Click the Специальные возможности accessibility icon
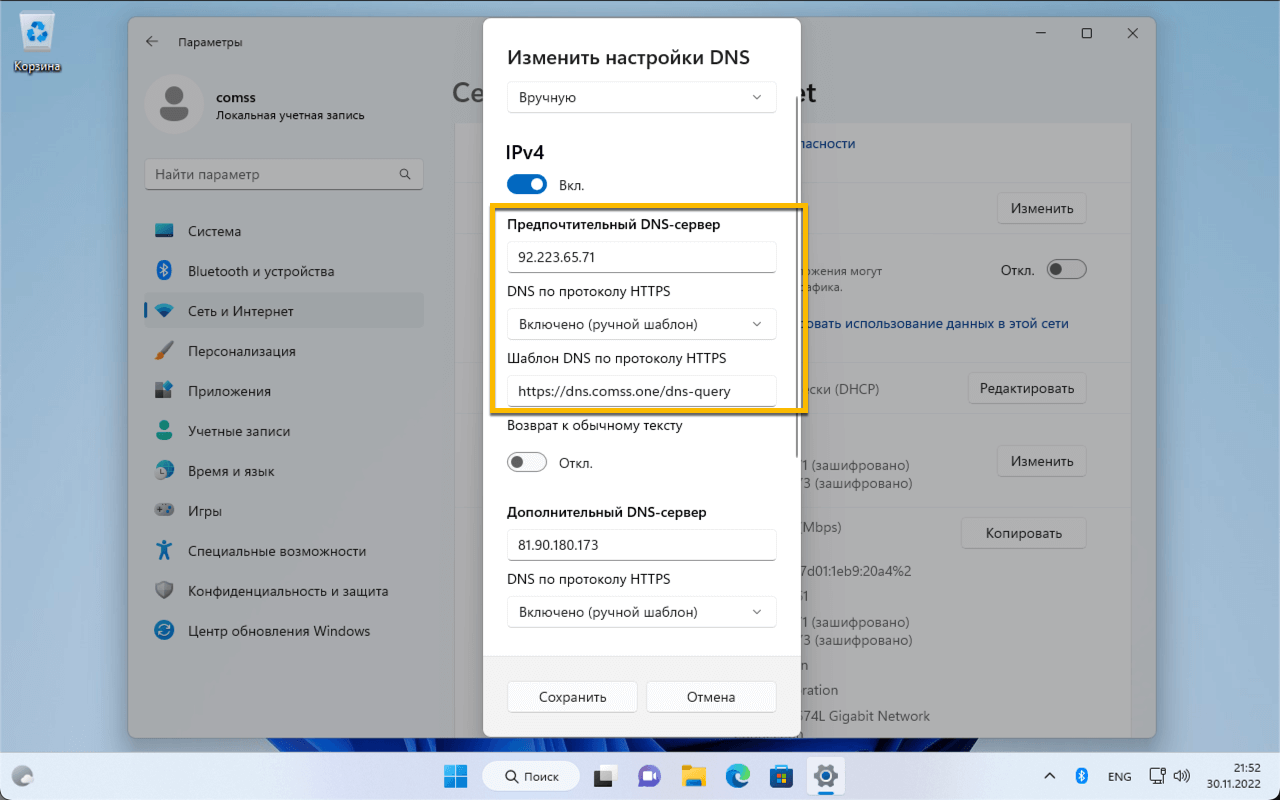 165,551
